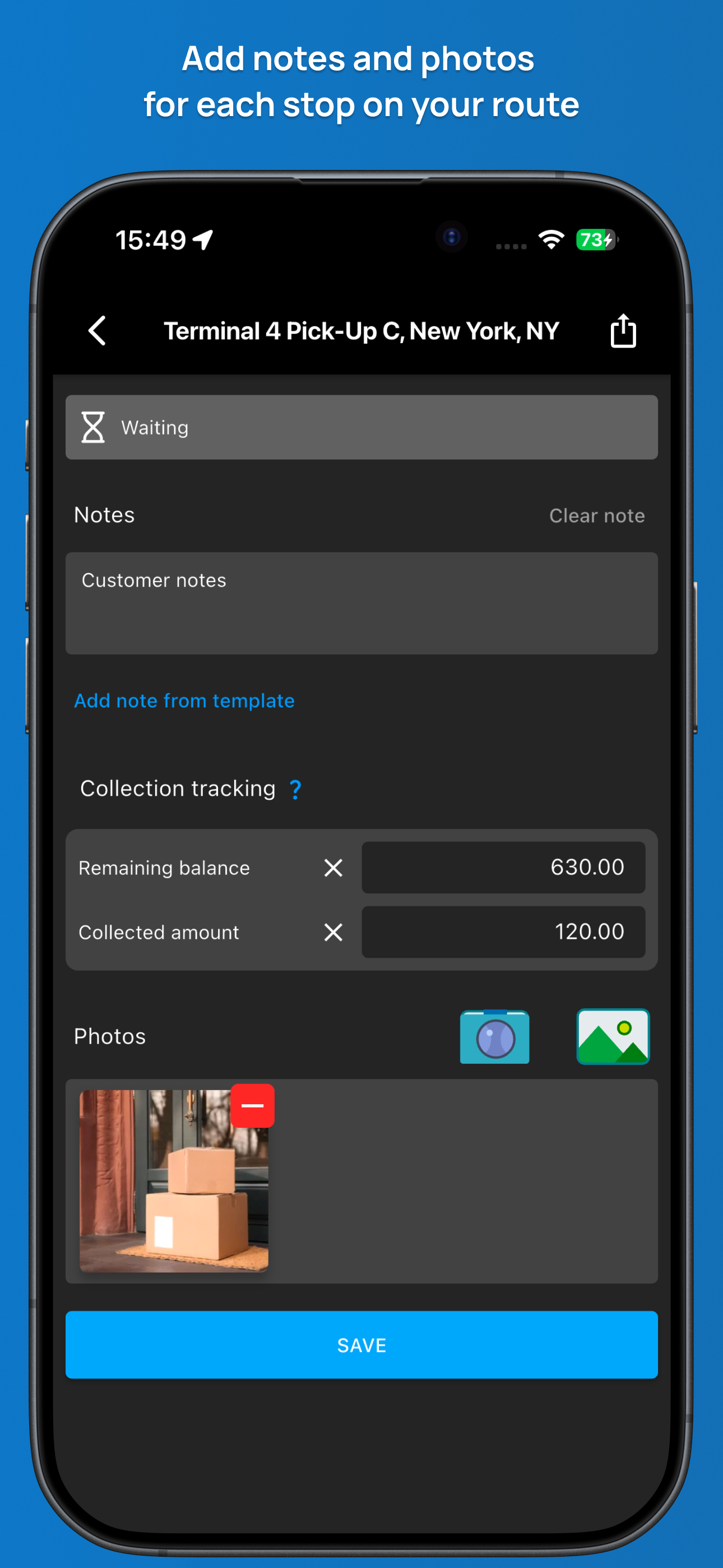Tap the SAVE button
The height and width of the screenshot is (1568, 723).
tap(361, 1345)
